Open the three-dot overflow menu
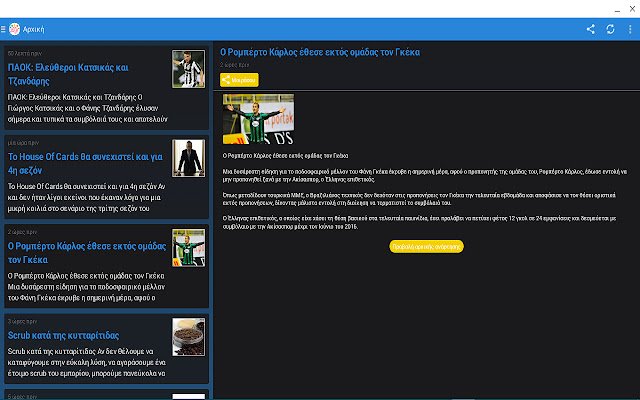This screenshot has width=640, height=400. click(x=630, y=29)
